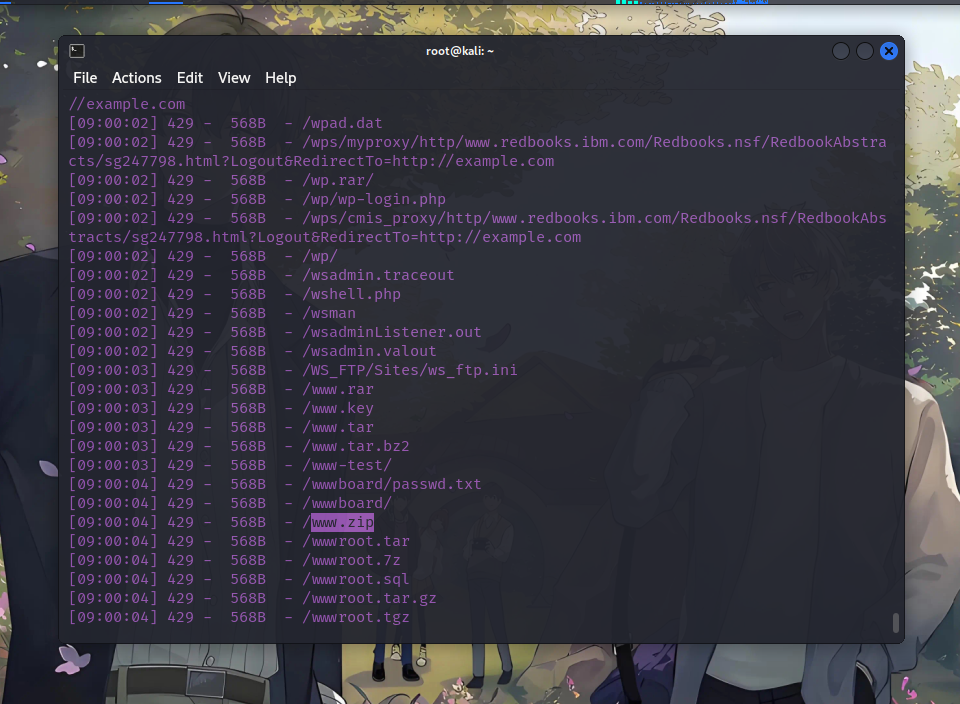This screenshot has height=704, width=960.
Task: Click the /wp/wp-login.php path
Action: pyautogui.click(x=374, y=199)
